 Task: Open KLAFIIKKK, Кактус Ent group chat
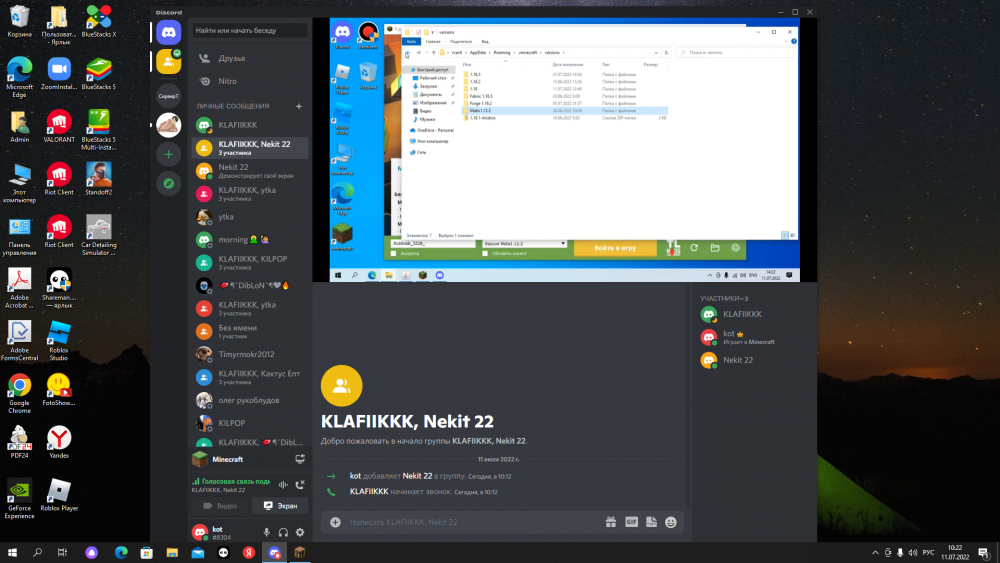(249, 377)
